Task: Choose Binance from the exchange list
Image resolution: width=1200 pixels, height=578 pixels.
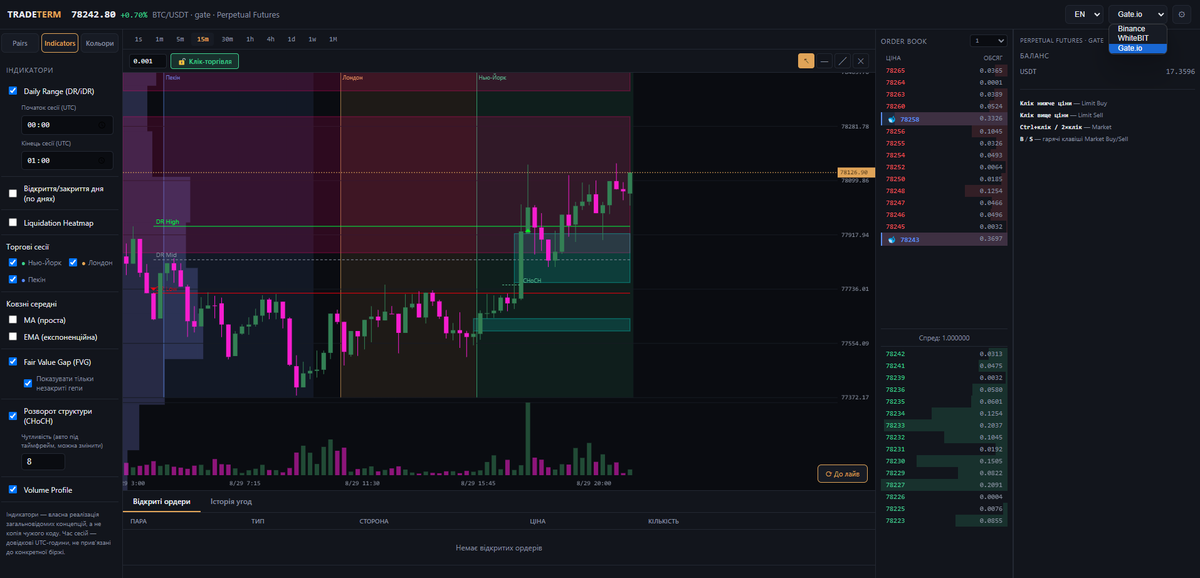Action: coord(1138,29)
